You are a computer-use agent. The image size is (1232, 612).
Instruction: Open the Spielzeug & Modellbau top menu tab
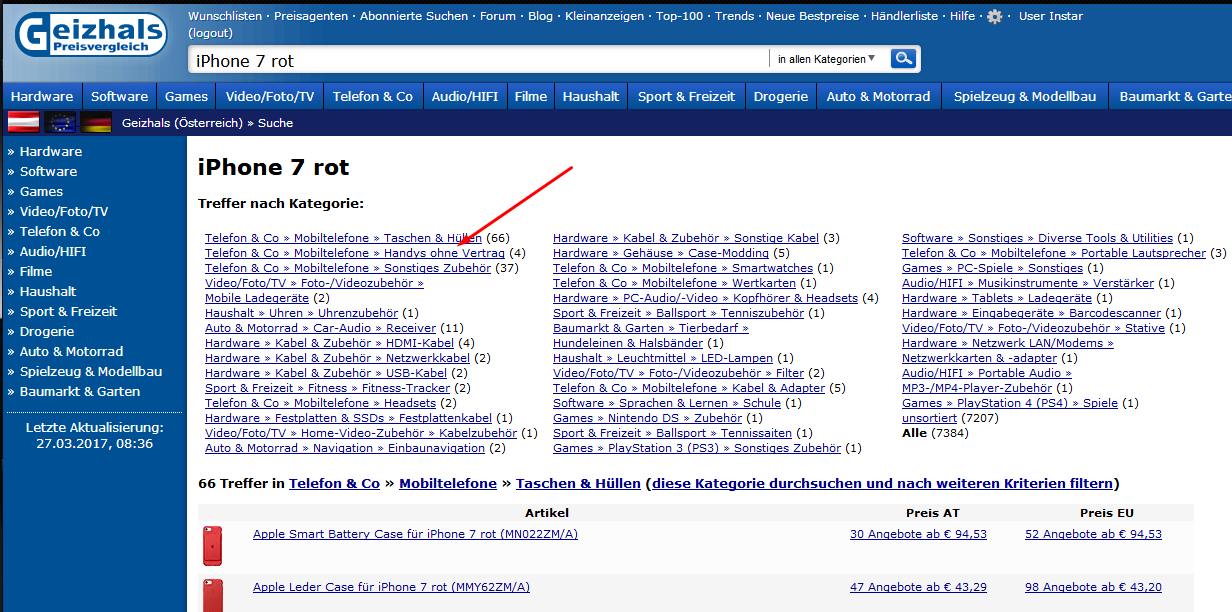(x=1025, y=96)
